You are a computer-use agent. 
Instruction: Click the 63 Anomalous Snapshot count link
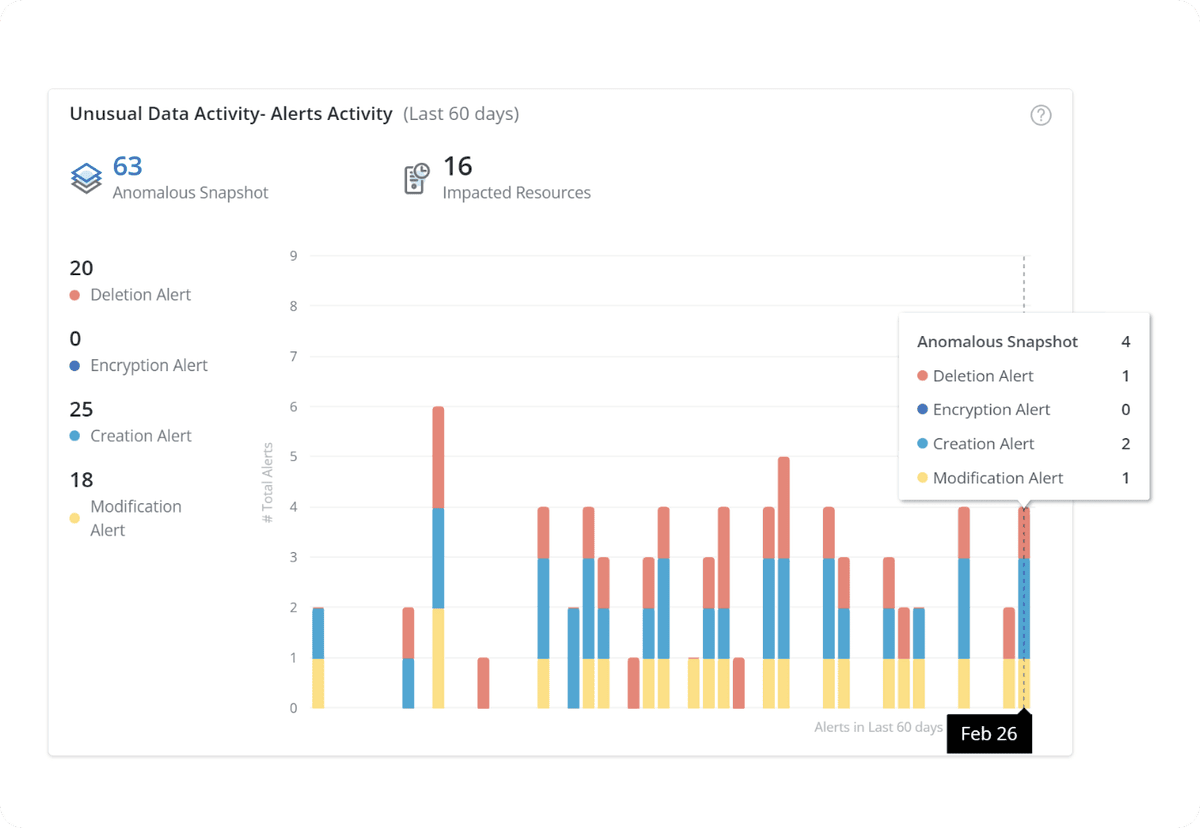[x=129, y=165]
